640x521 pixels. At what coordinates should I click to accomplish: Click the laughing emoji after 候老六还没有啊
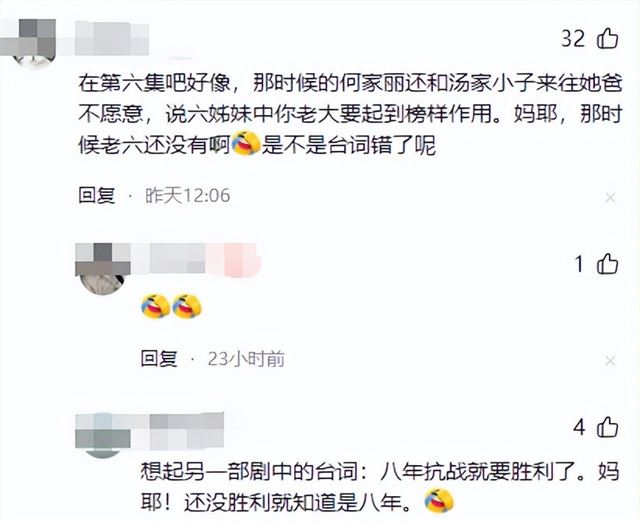pos(246,143)
